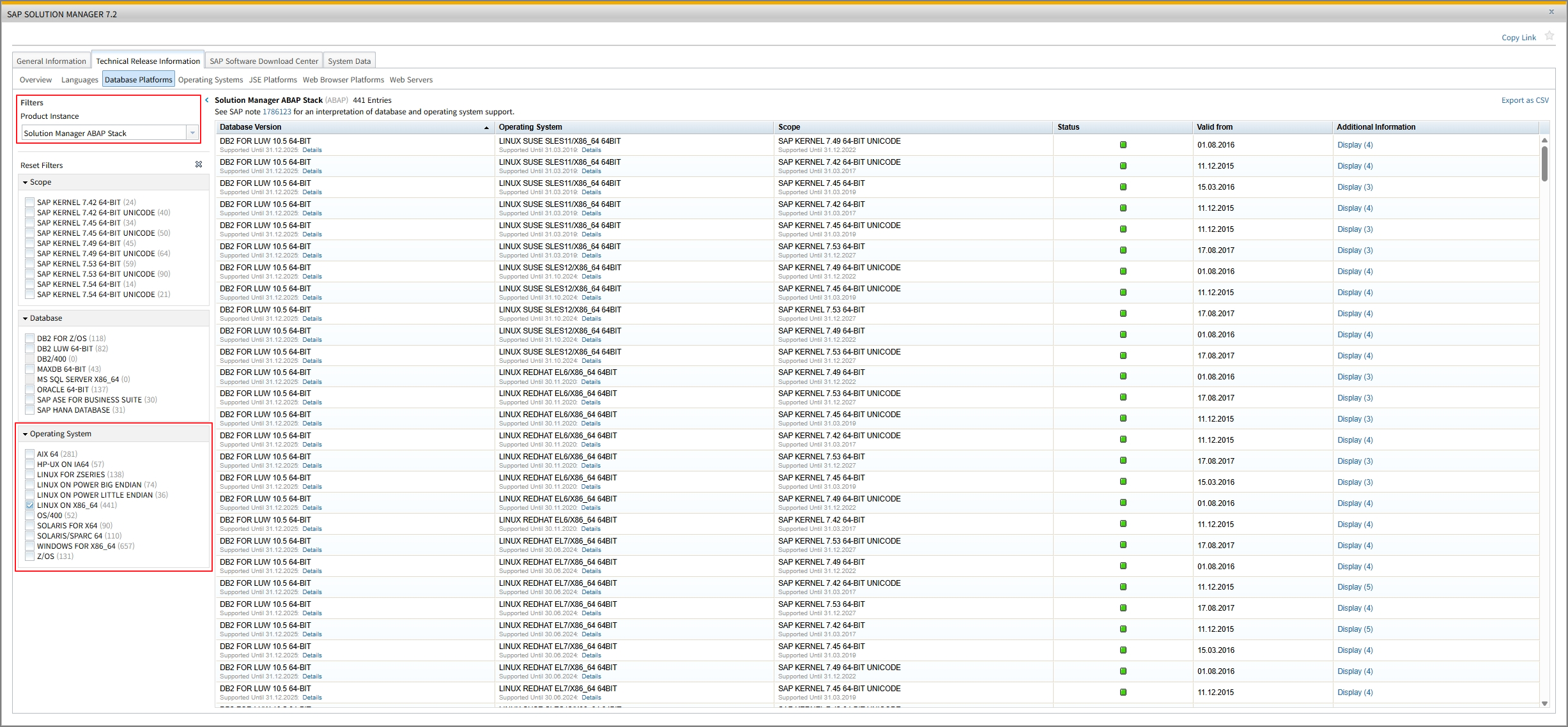Check the SOLARIS FOR X64 filter
This screenshot has height=727, width=1568.
[x=29, y=526]
